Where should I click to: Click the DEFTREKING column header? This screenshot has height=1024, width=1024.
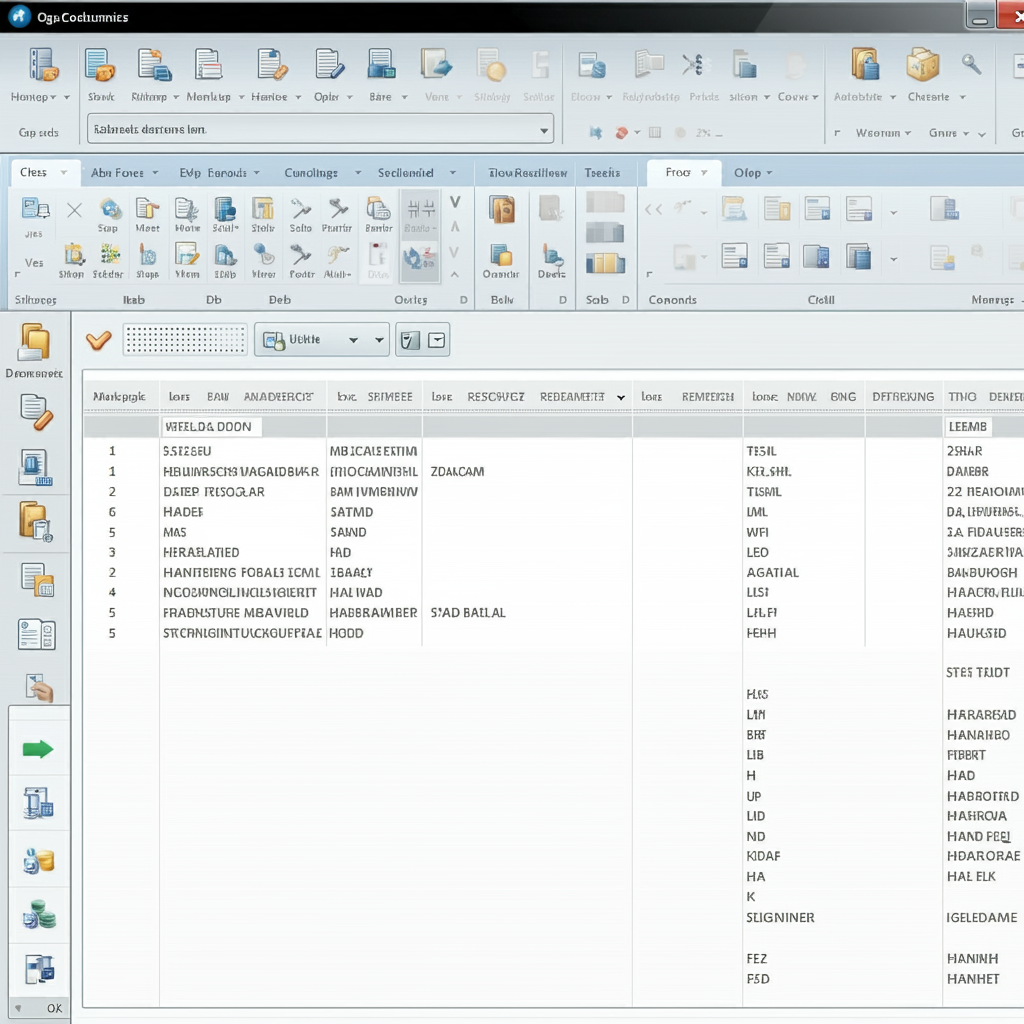pyautogui.click(x=903, y=396)
